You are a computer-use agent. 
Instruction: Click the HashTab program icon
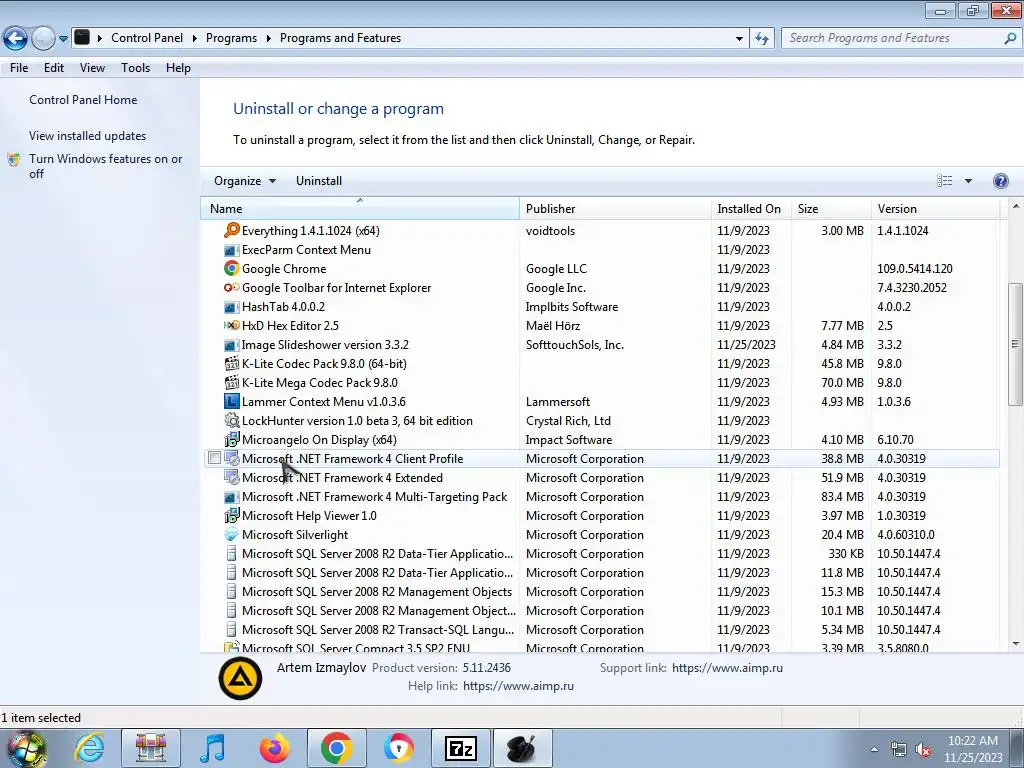coord(231,307)
